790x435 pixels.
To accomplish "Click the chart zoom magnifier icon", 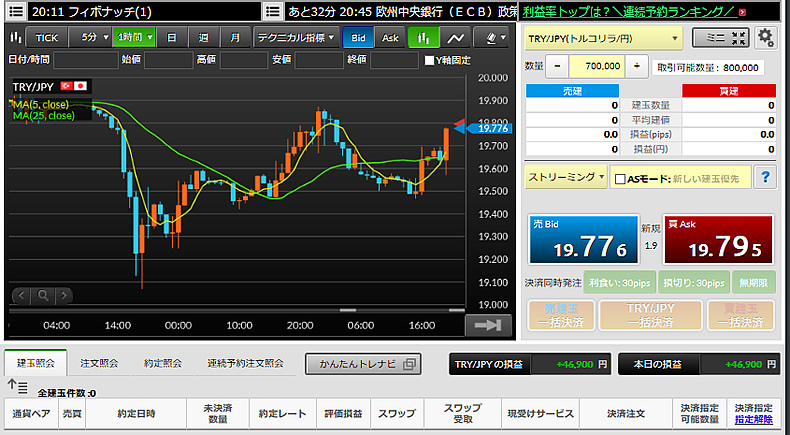I will coord(43,295).
